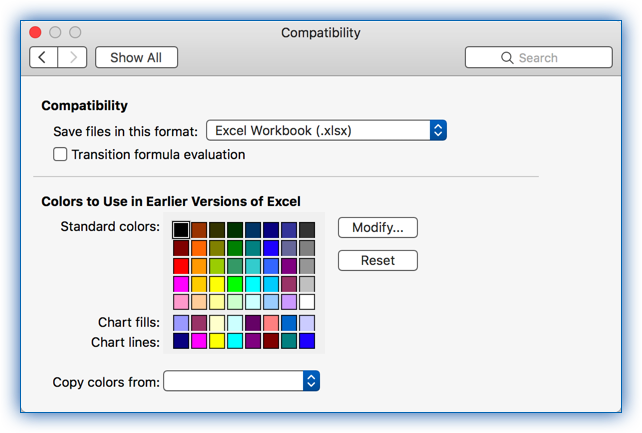Image resolution: width=642 pixels, height=433 pixels.
Task: Select the white swatch in Standard colors
Action: click(307, 302)
